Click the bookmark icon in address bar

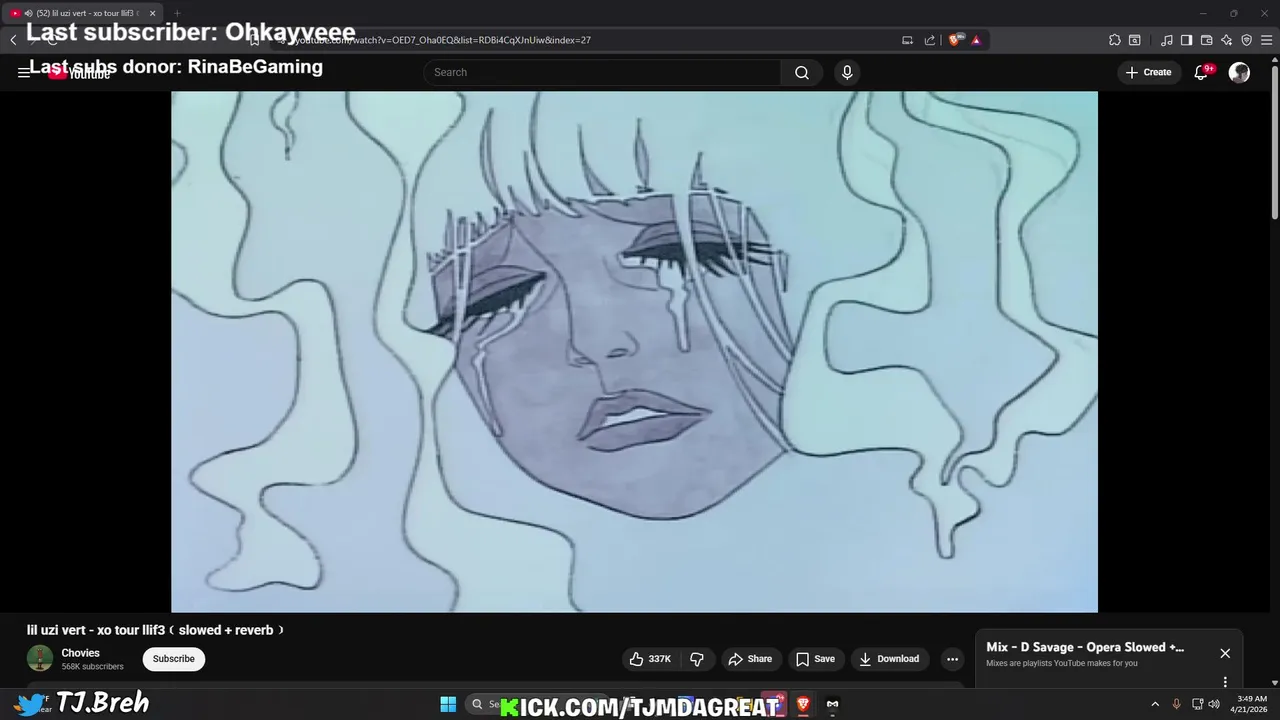point(254,40)
